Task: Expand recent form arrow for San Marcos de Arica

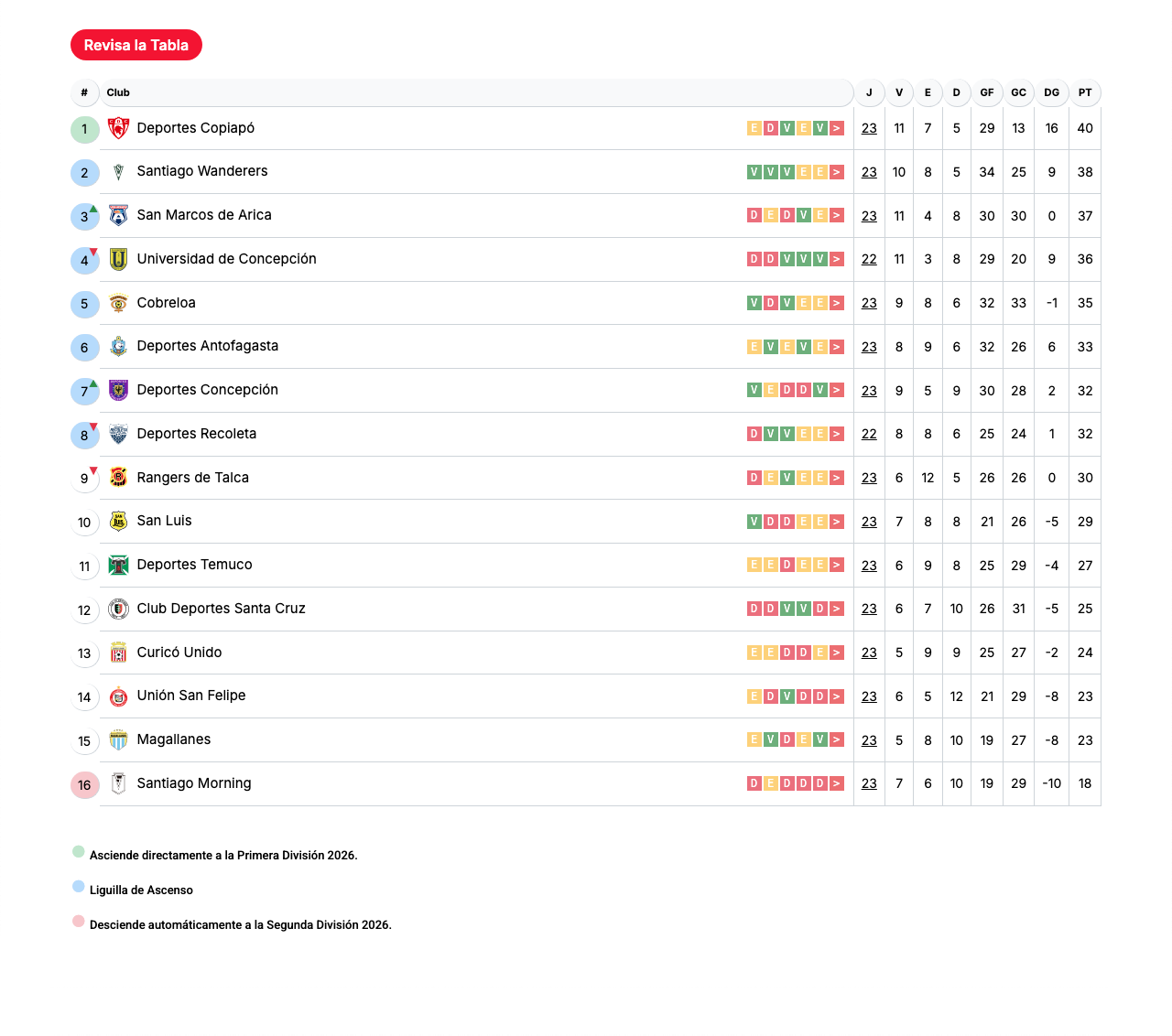Action: [837, 215]
